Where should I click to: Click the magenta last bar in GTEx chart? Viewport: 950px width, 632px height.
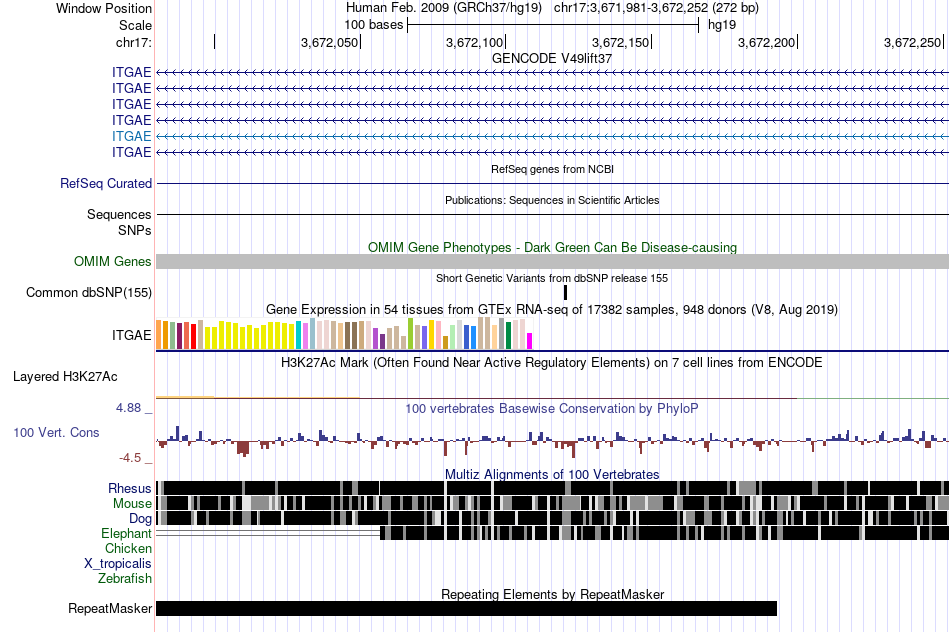[x=530, y=341]
